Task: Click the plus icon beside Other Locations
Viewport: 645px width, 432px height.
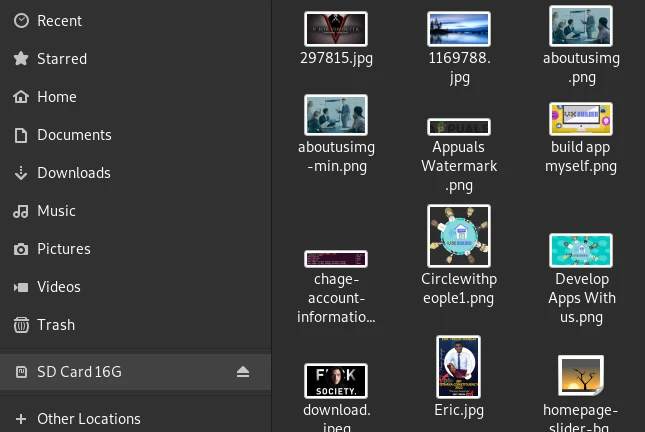Action: [21, 419]
